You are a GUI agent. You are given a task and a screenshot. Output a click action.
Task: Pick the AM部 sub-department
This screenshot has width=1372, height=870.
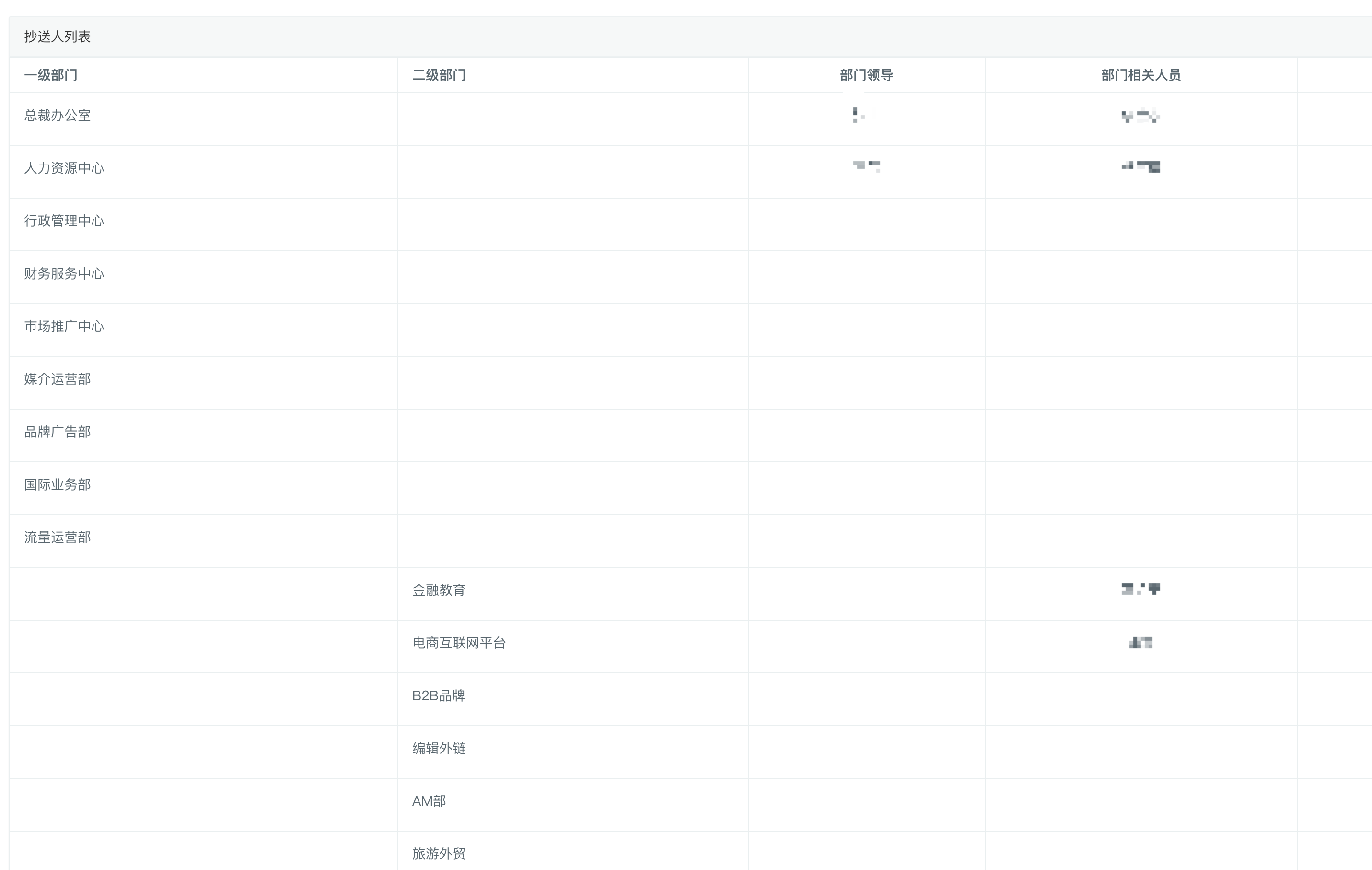429,801
